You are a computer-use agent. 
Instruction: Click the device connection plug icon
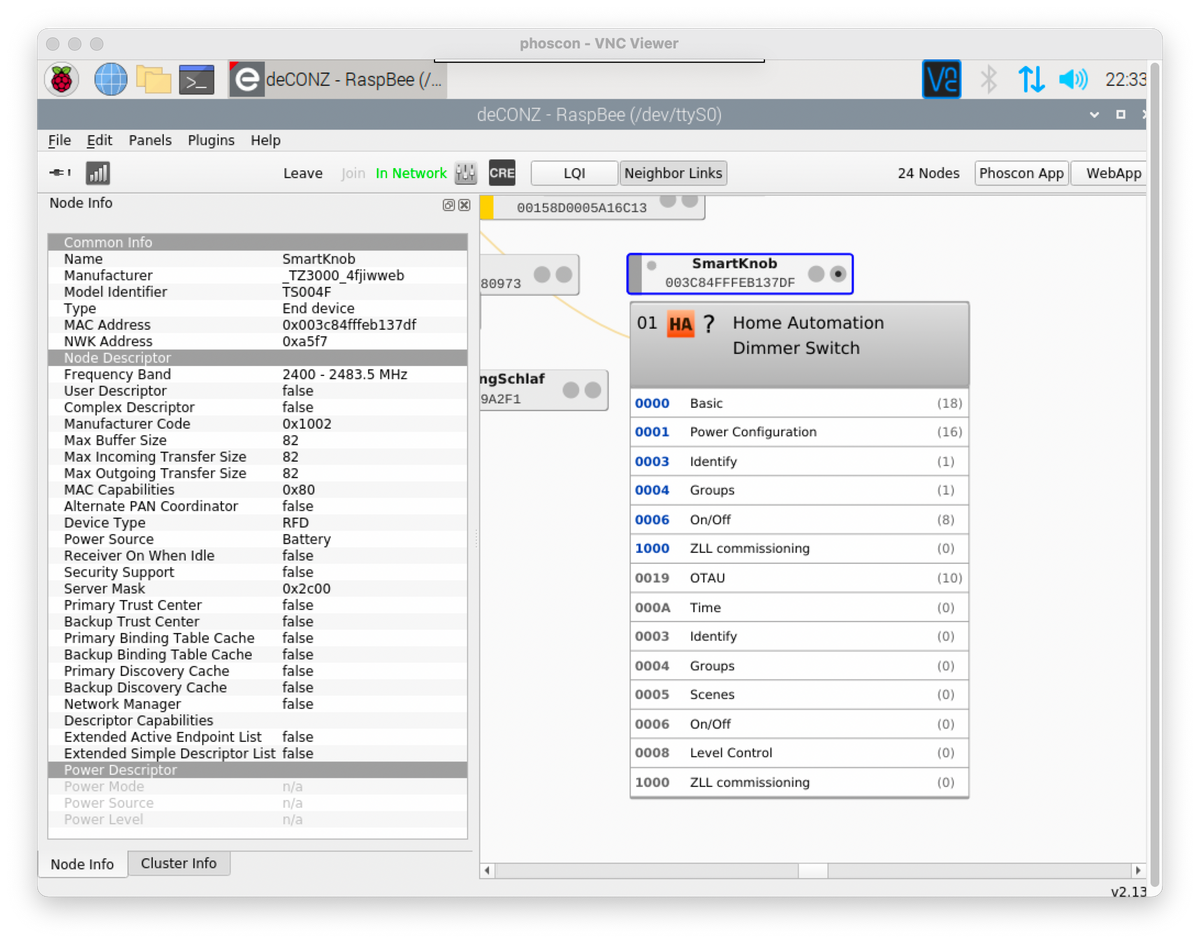click(60, 173)
